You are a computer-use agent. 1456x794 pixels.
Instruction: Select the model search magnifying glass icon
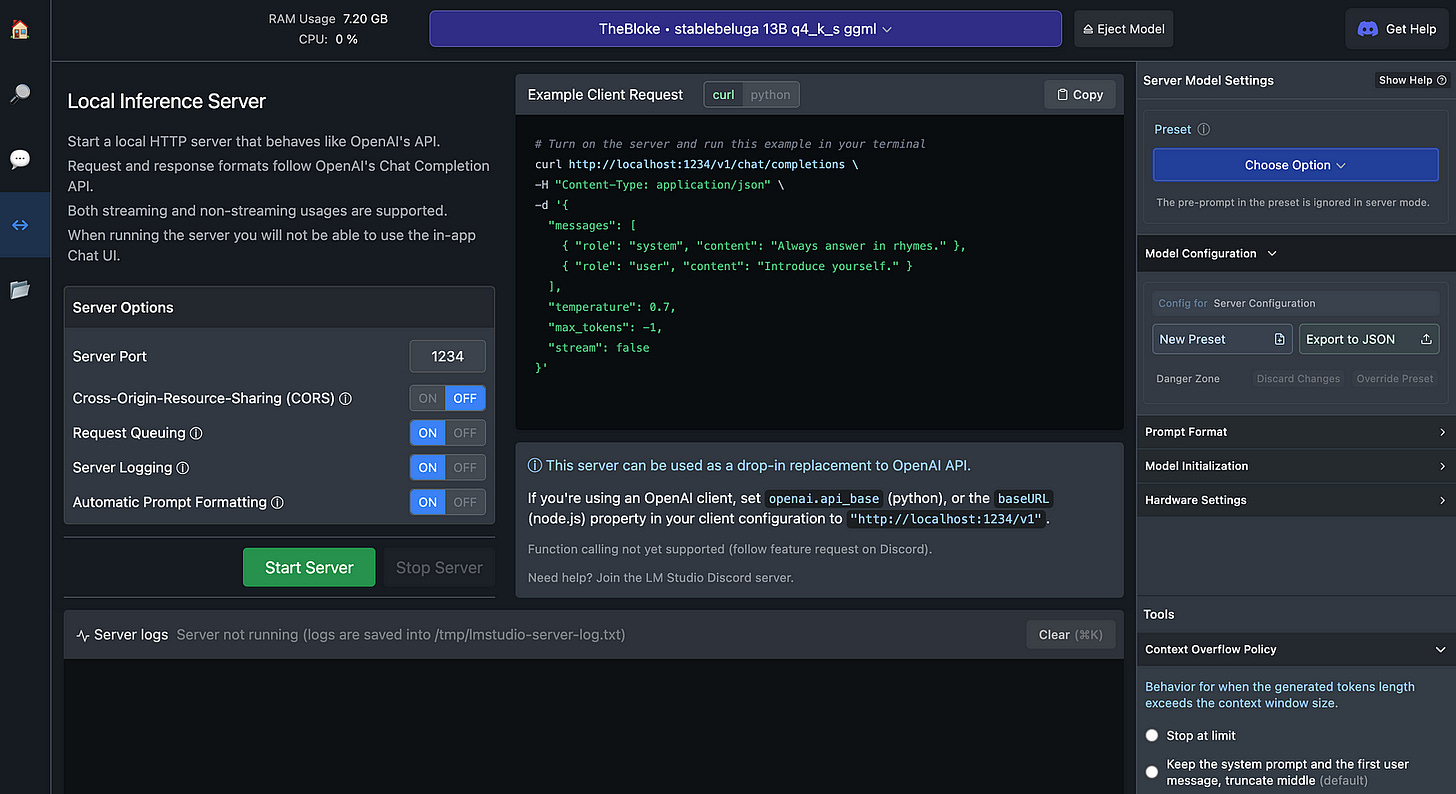tap(21, 93)
